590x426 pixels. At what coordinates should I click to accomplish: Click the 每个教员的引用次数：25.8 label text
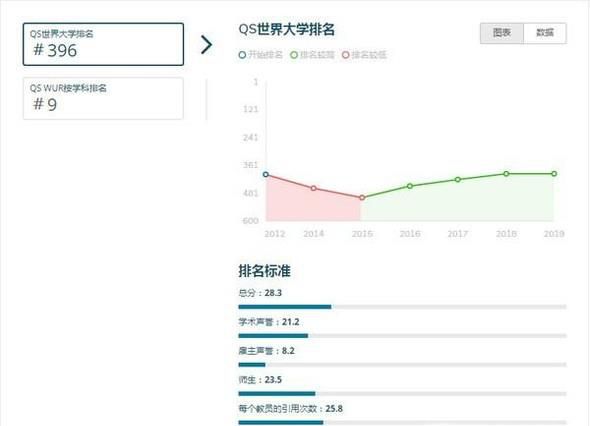pos(290,408)
